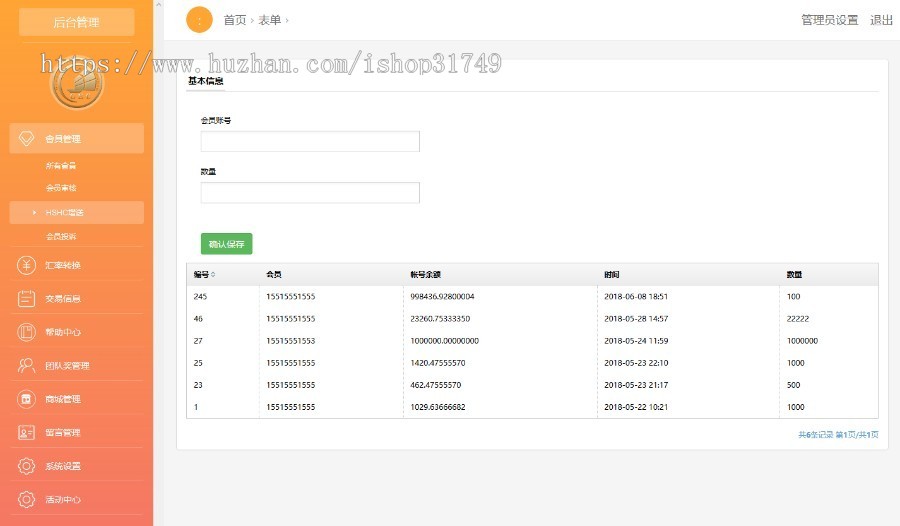Click the 数量 column header in the table

[x=794, y=274]
